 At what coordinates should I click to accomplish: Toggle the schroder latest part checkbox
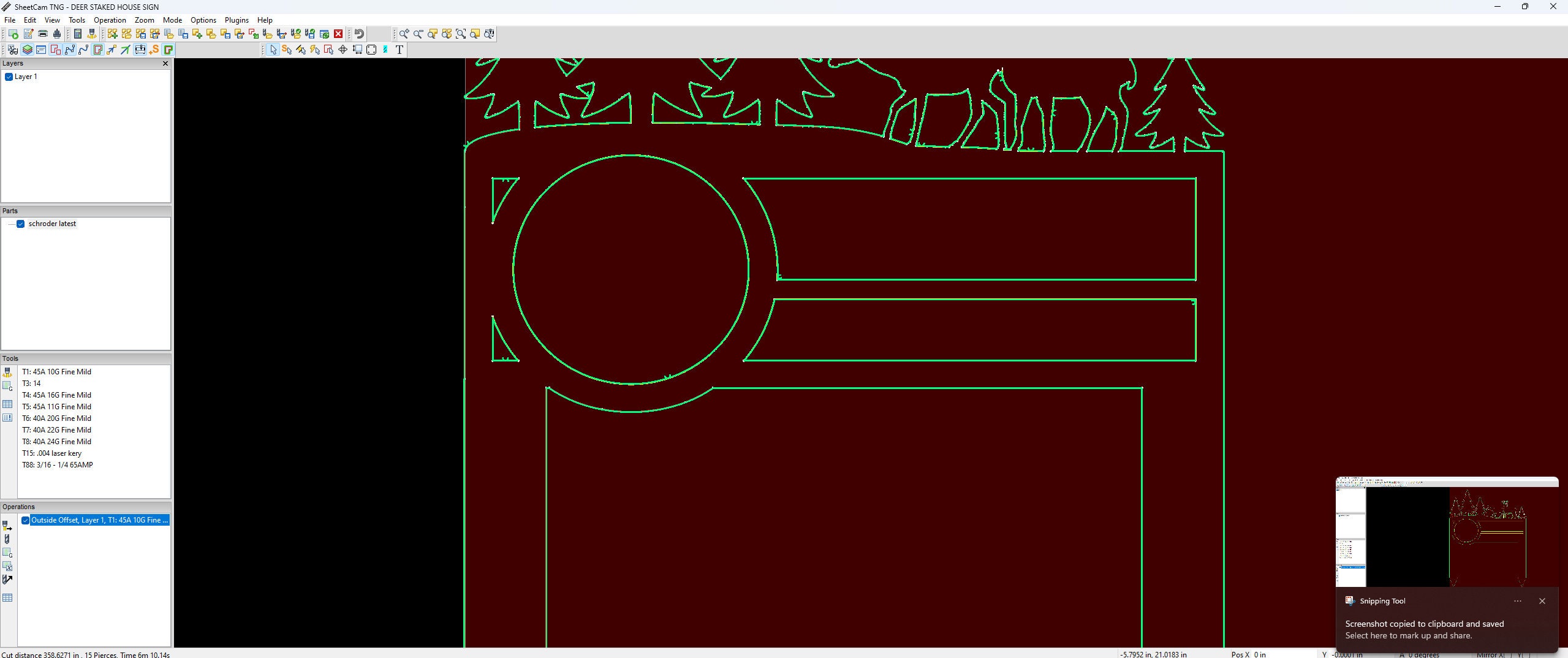21,224
